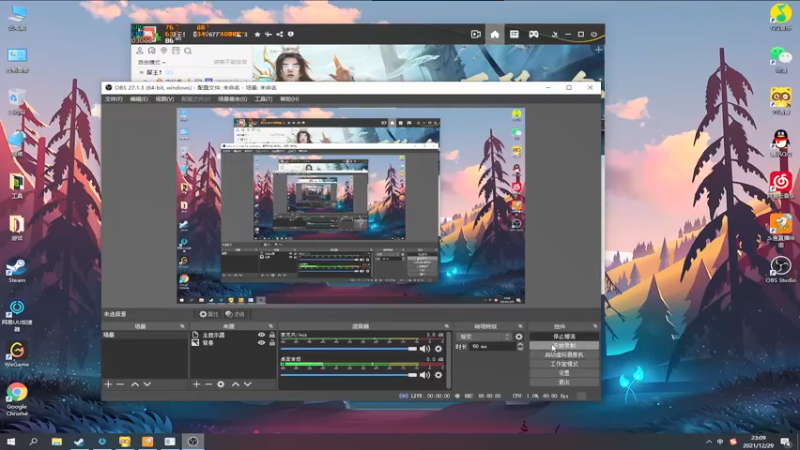800x450 pixels.
Task: Click the star favorite icon in background app
Action: click(257, 34)
